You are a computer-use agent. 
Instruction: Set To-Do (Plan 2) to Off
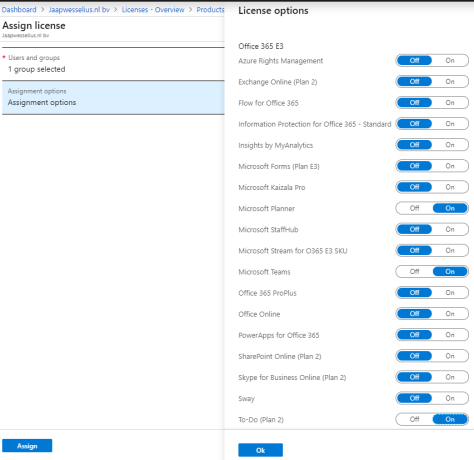click(414, 419)
